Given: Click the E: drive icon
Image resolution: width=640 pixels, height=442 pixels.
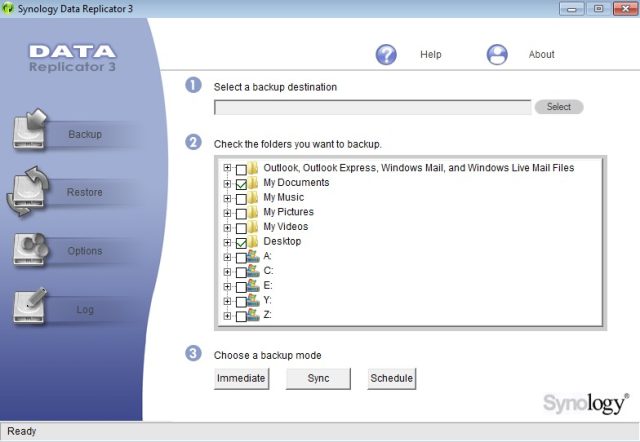Looking at the screenshot, I should pos(253,285).
